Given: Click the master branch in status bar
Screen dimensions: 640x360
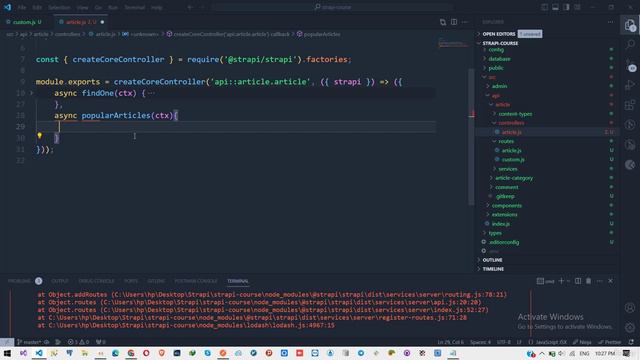Looking at the screenshot, I should pyautogui.click(x=29, y=342).
